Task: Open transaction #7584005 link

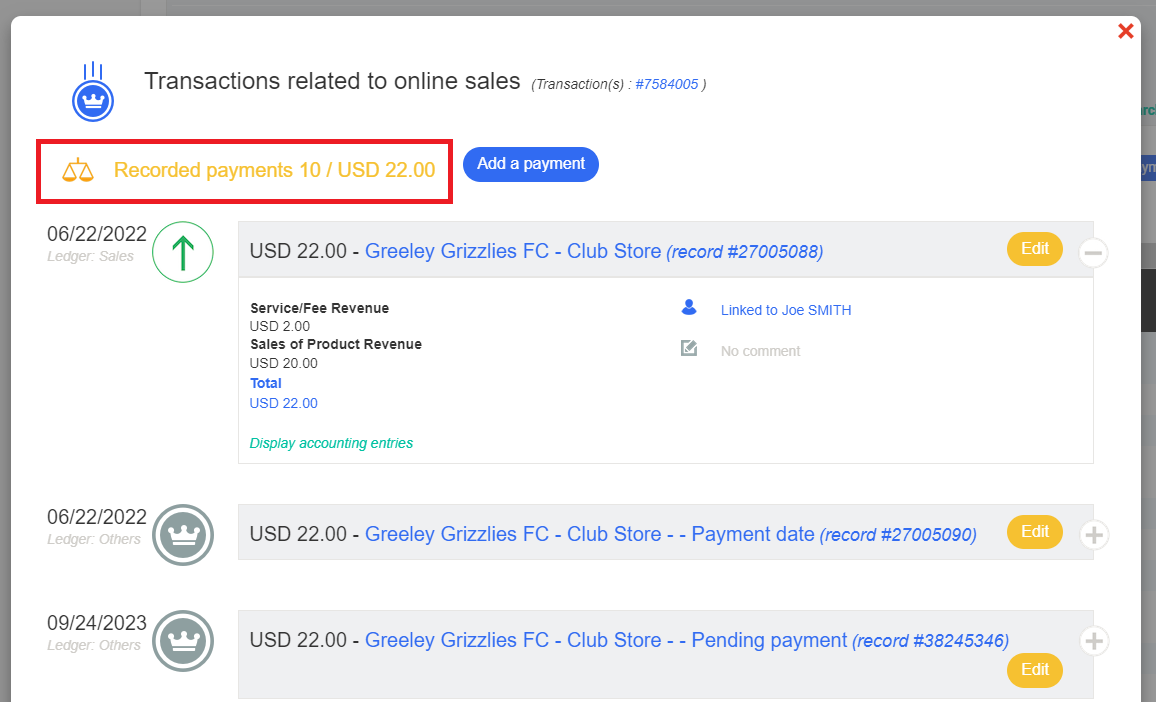Action: [x=666, y=84]
